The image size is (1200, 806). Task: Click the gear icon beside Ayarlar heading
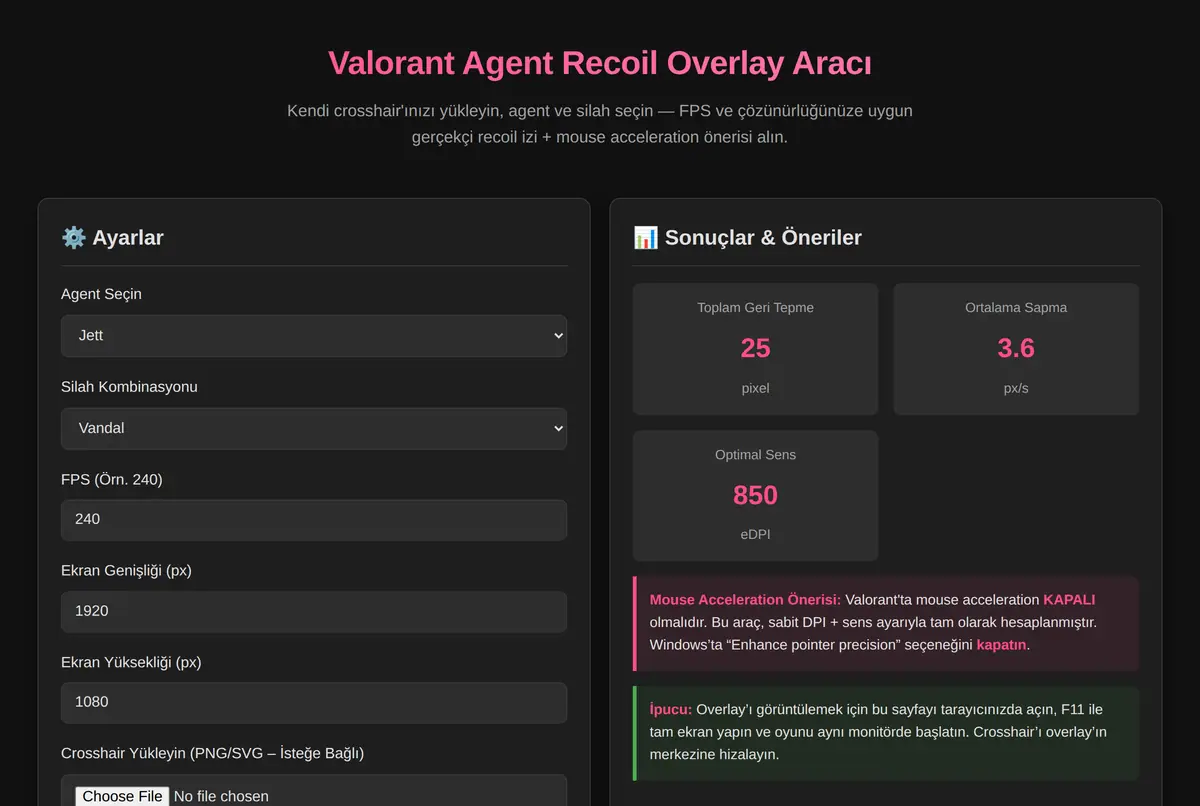coord(73,237)
